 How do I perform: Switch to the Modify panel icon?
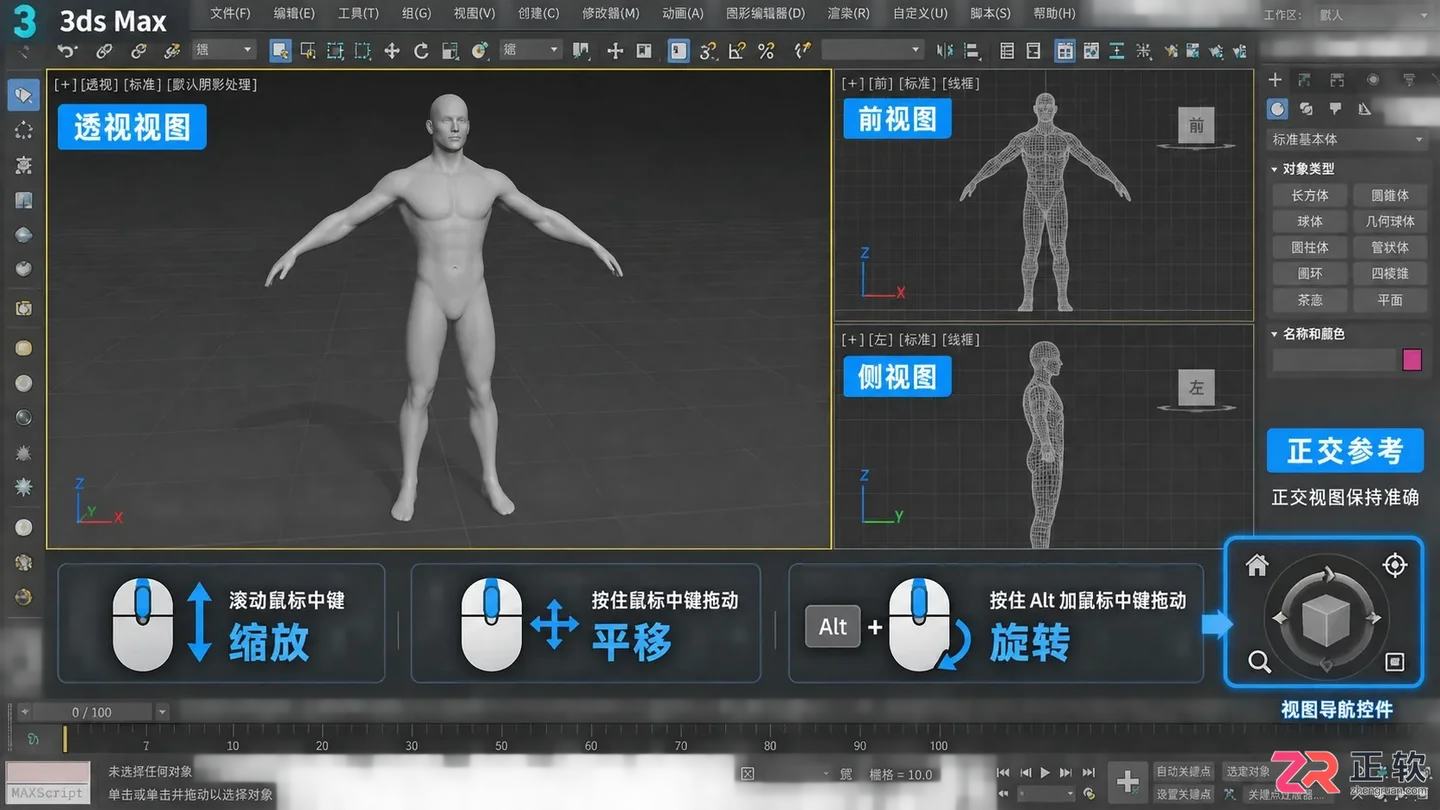point(1305,80)
